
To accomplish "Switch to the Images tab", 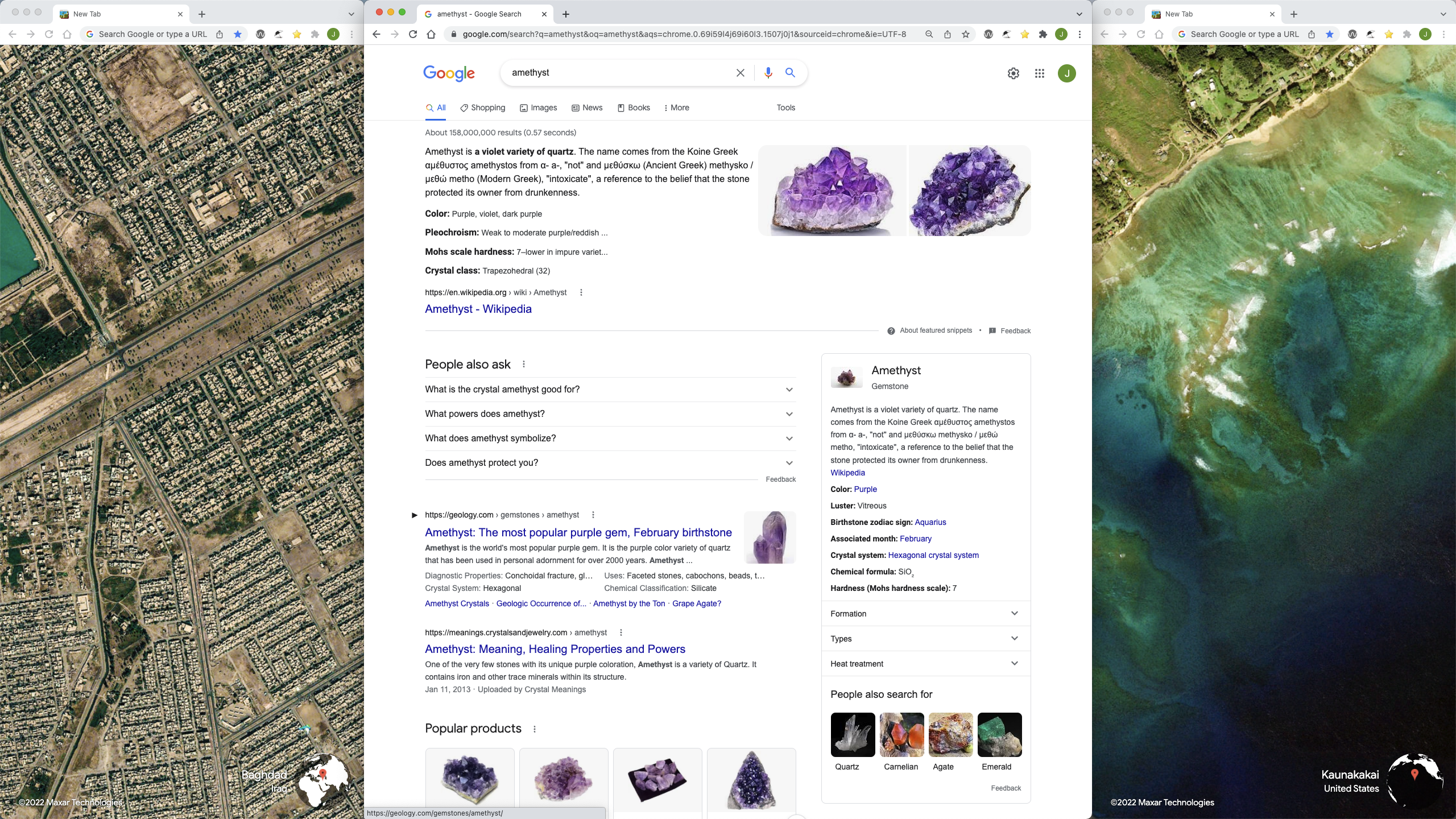I will tap(538, 107).
